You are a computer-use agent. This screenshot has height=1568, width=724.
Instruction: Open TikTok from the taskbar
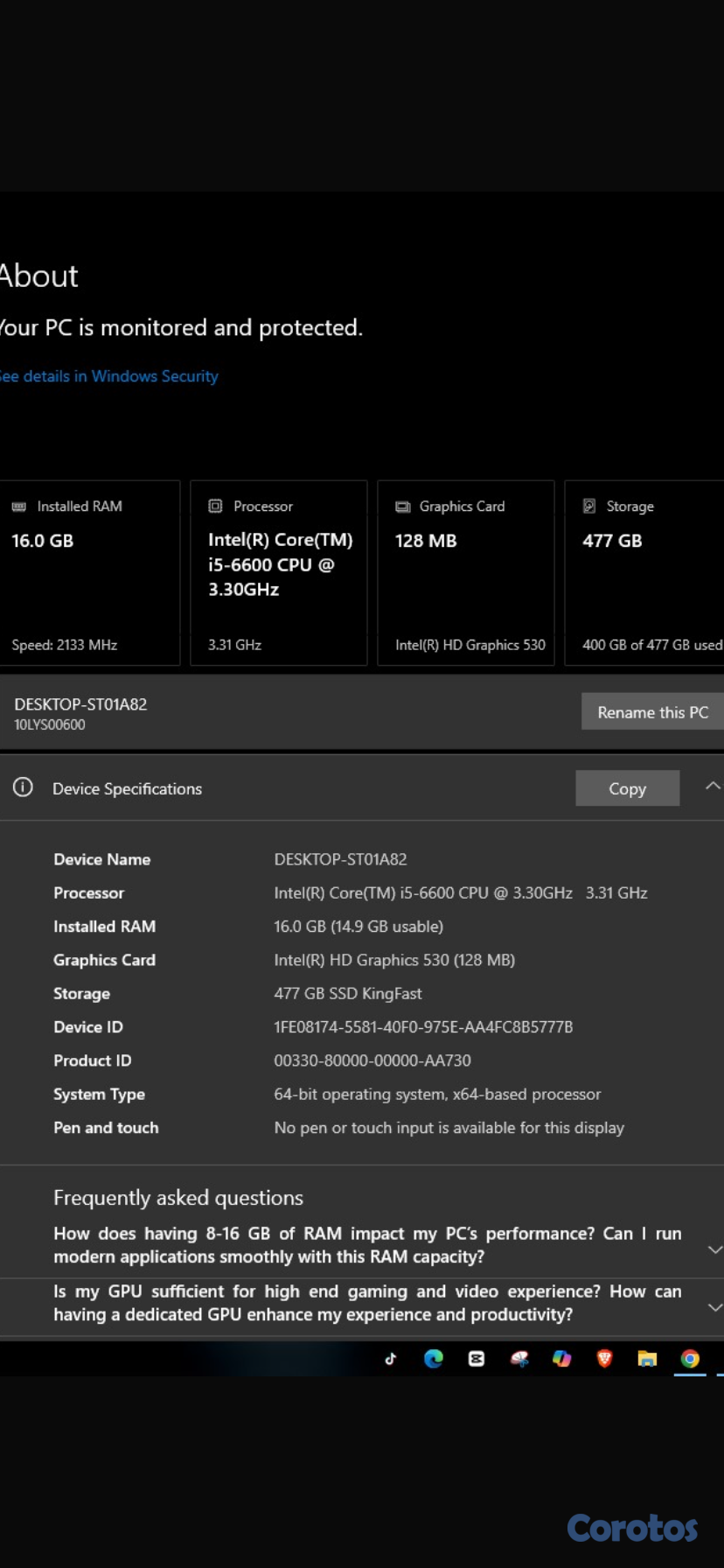click(390, 1358)
